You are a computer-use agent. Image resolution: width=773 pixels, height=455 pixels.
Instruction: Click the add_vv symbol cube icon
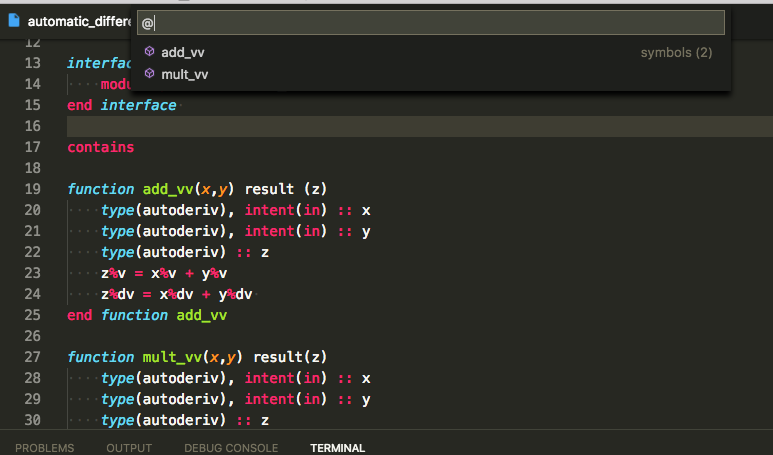(x=149, y=51)
